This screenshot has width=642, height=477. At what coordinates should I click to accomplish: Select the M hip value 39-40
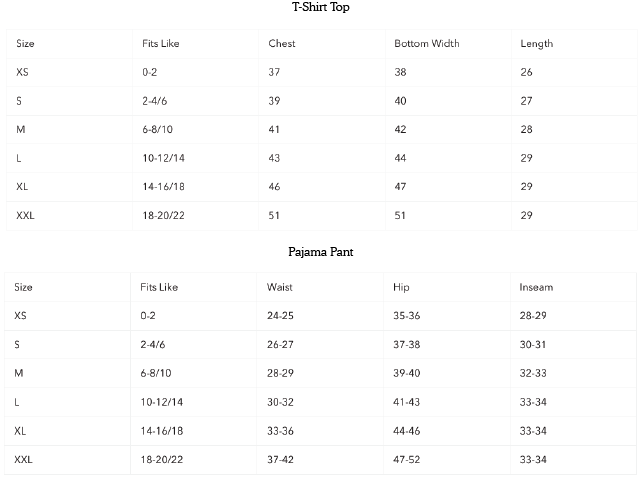(x=407, y=373)
